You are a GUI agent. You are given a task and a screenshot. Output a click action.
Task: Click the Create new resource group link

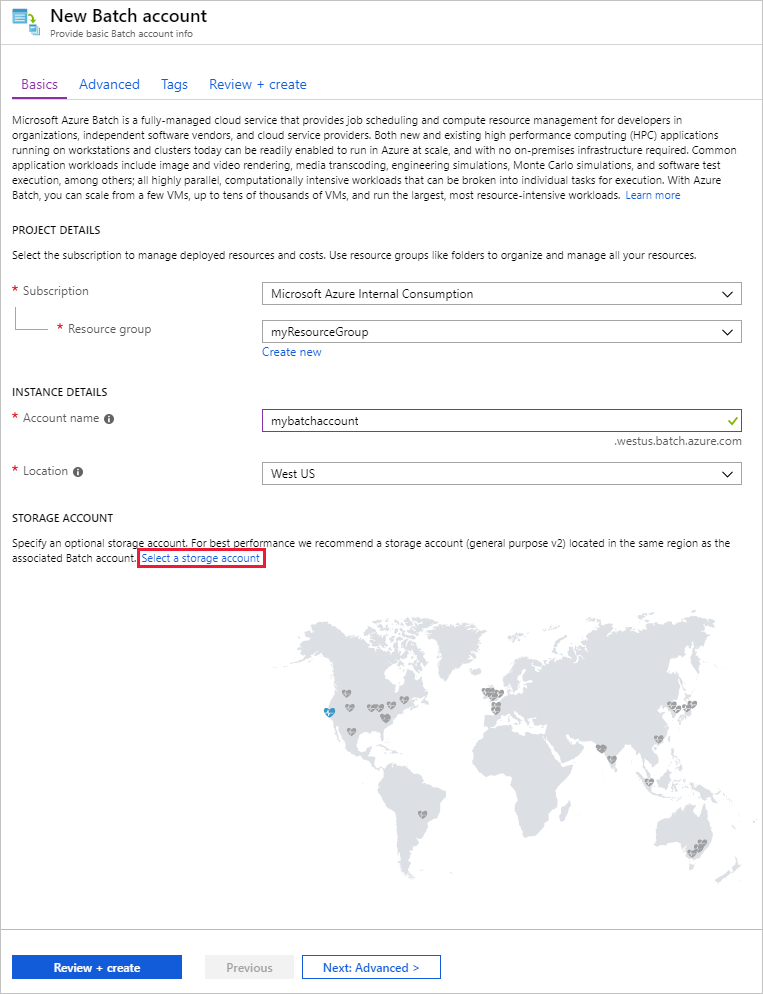pos(291,352)
